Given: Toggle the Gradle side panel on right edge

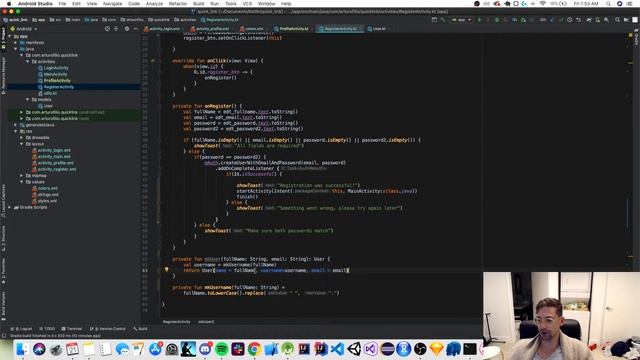Looking at the screenshot, I should tap(636, 38).
